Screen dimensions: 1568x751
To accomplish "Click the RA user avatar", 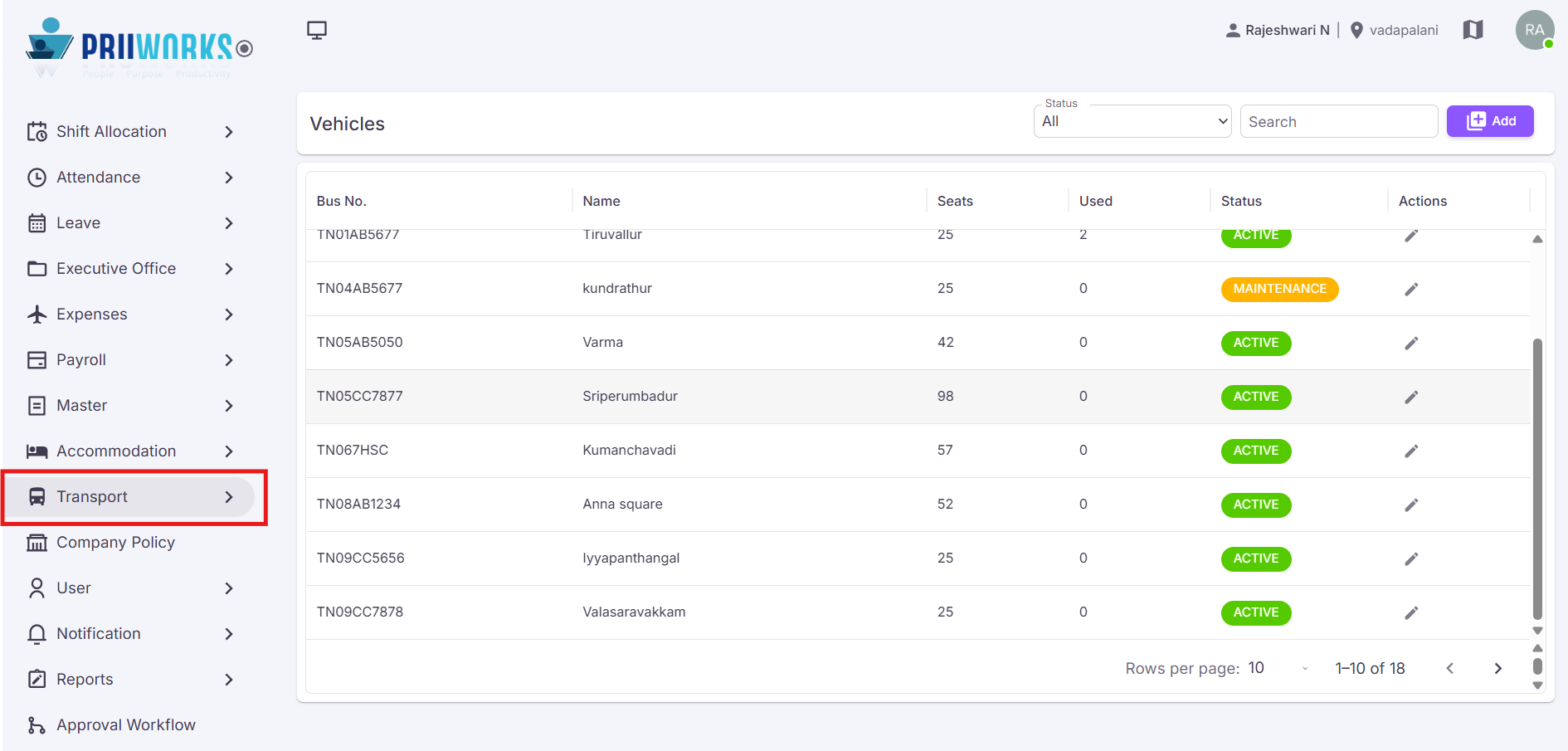I will 1534,30.
